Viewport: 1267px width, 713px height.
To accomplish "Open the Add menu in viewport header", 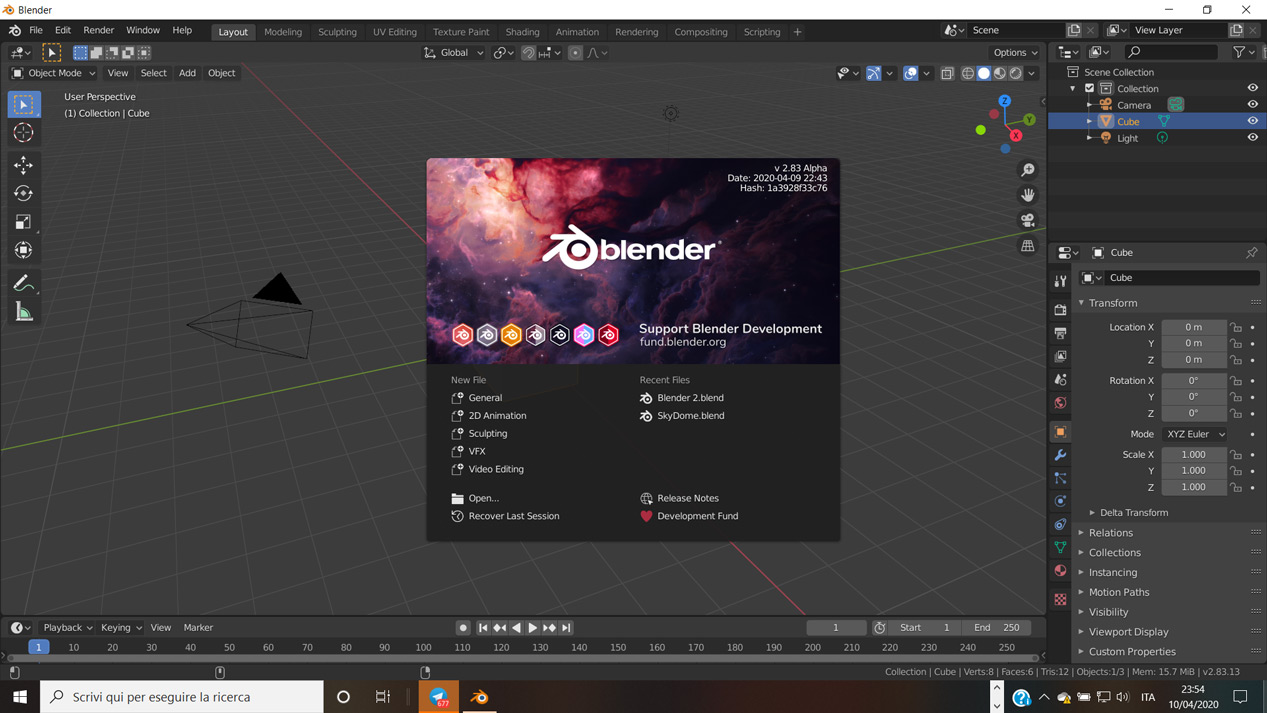I will pos(187,73).
